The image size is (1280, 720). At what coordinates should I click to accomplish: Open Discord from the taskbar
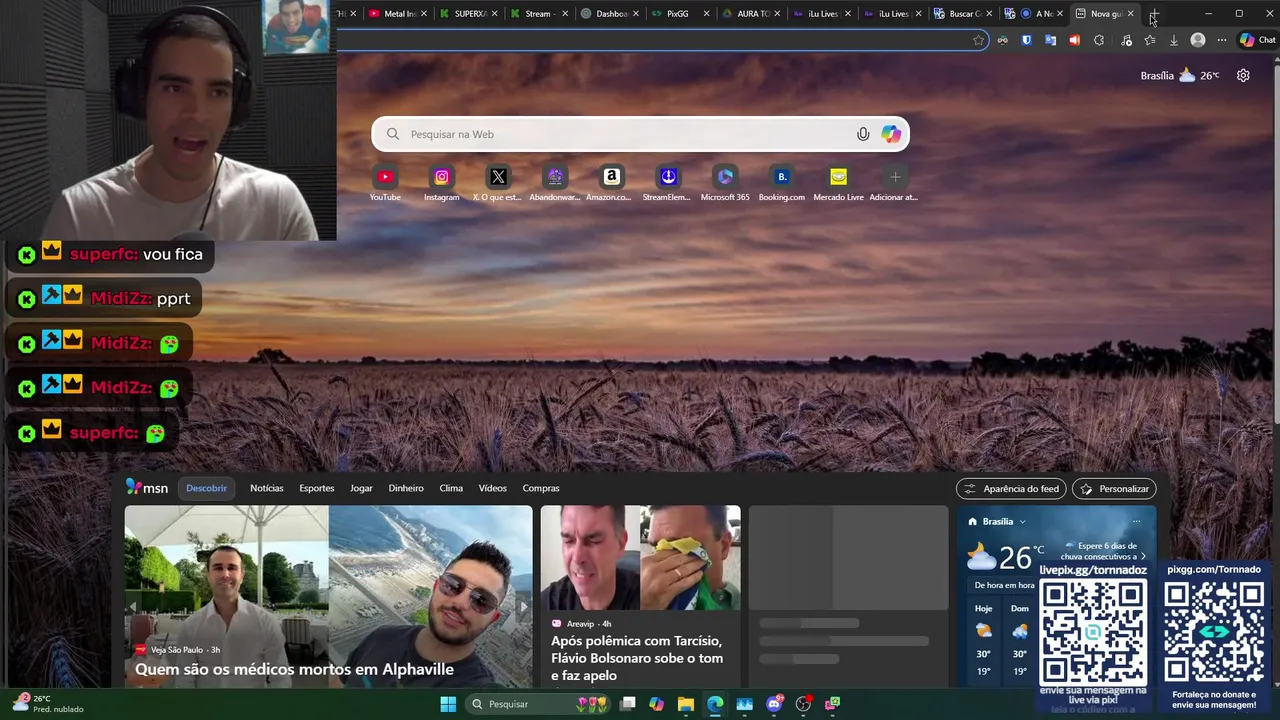773,704
